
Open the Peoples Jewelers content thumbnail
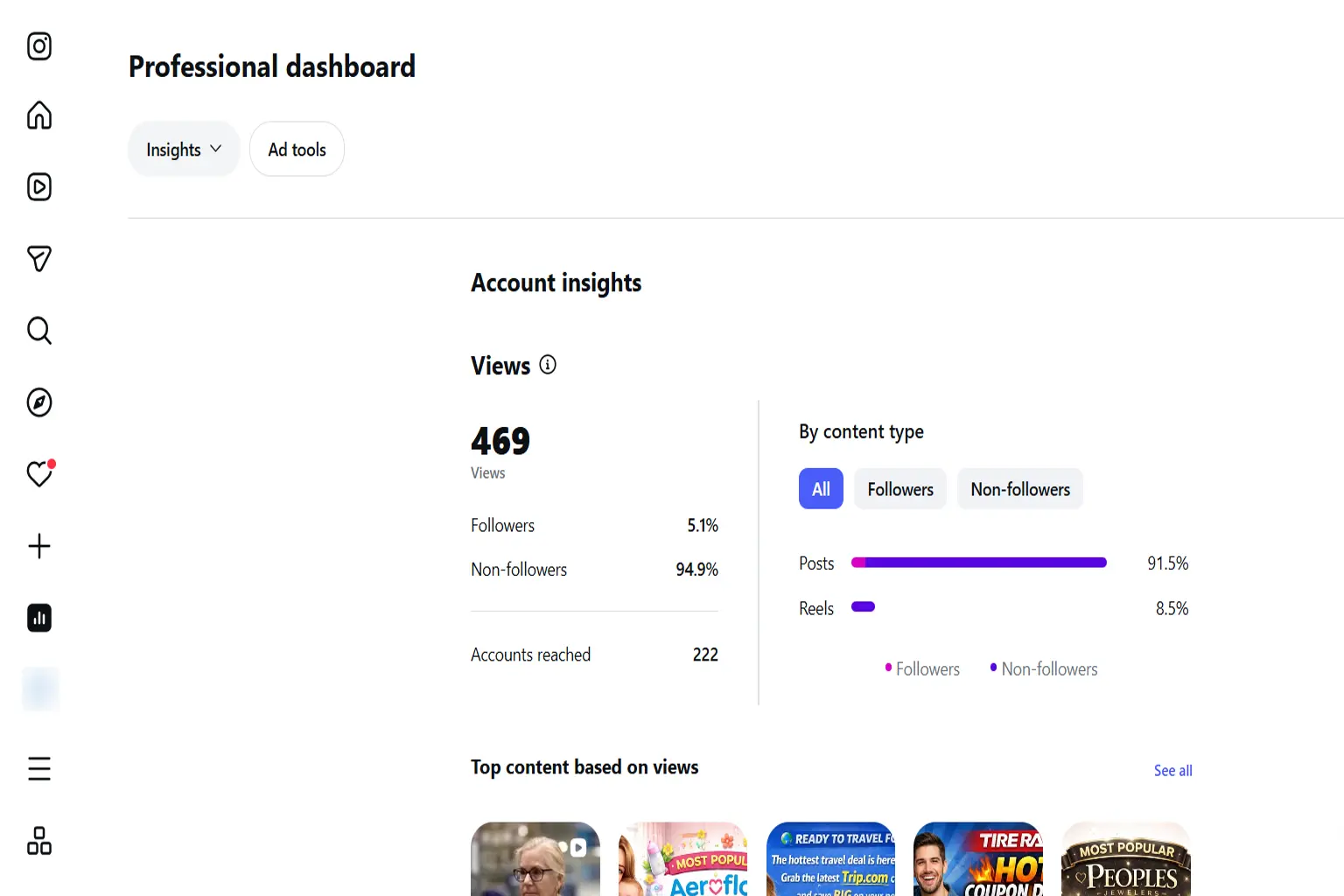click(1126, 859)
